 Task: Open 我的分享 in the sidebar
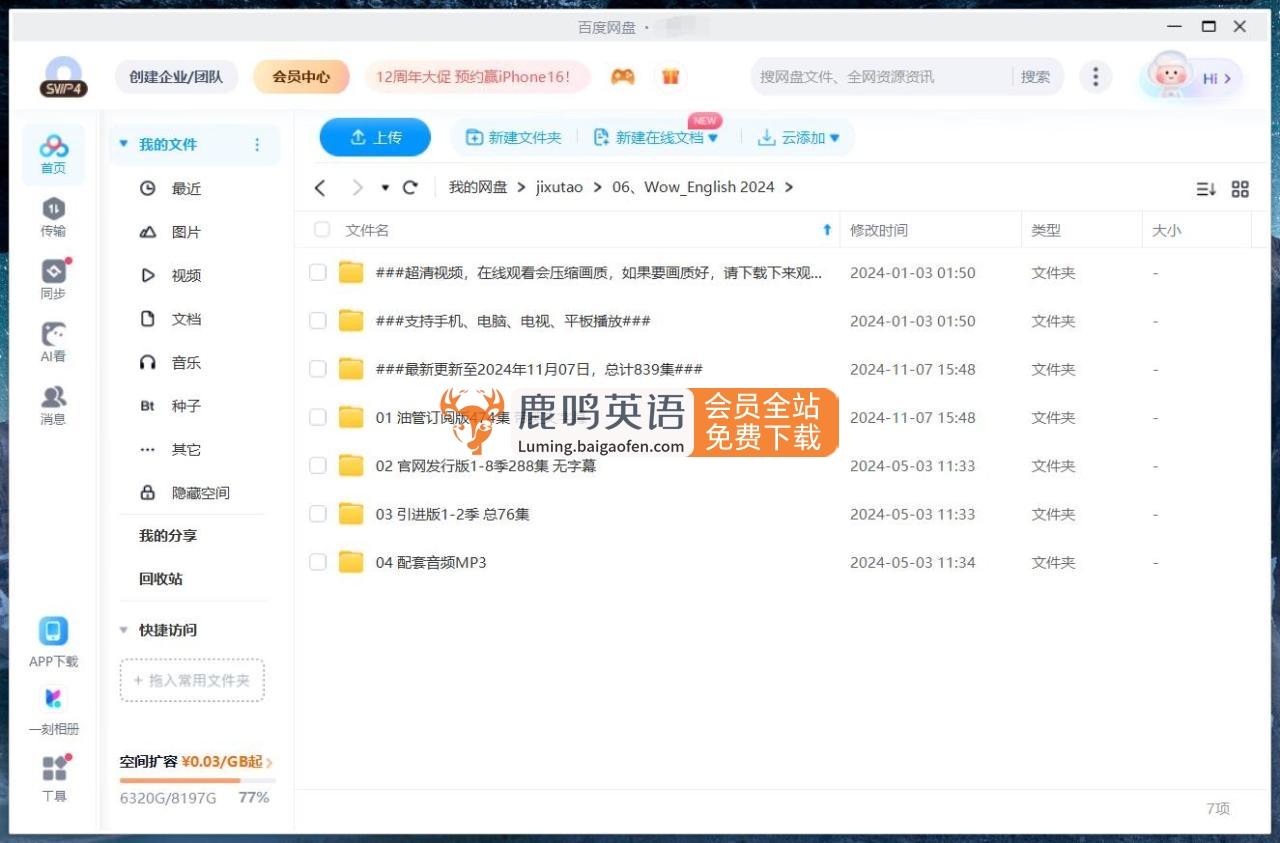point(168,535)
